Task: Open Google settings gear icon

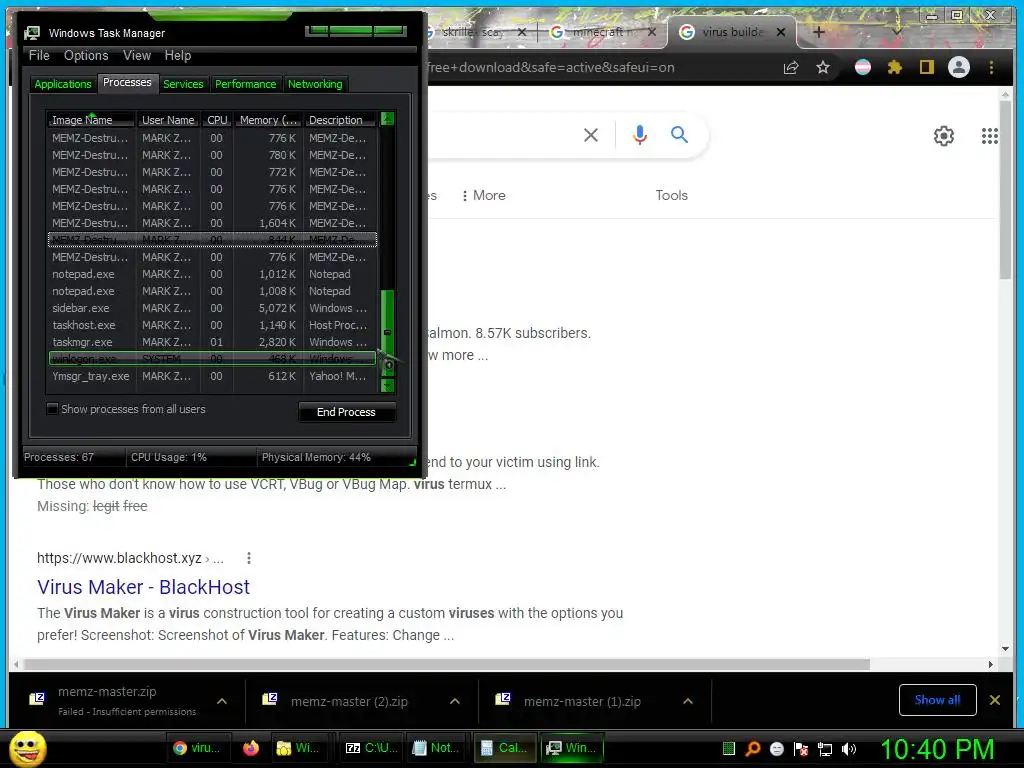Action: [x=944, y=136]
